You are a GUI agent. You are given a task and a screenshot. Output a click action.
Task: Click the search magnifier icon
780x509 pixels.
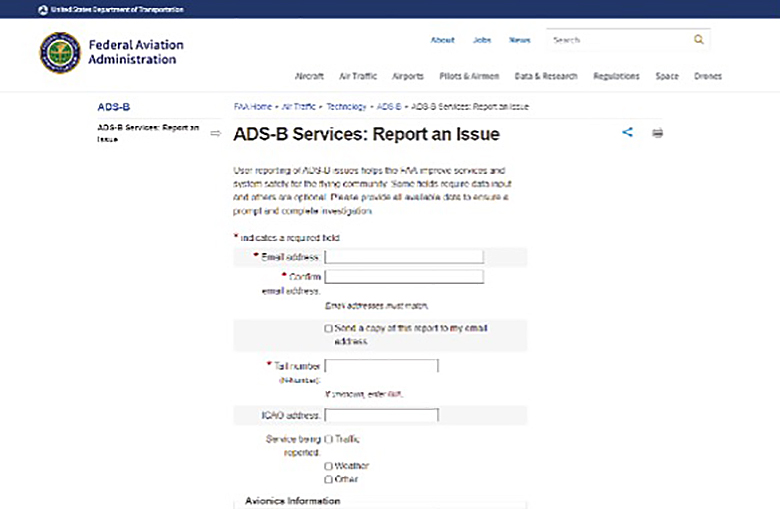[x=698, y=39]
